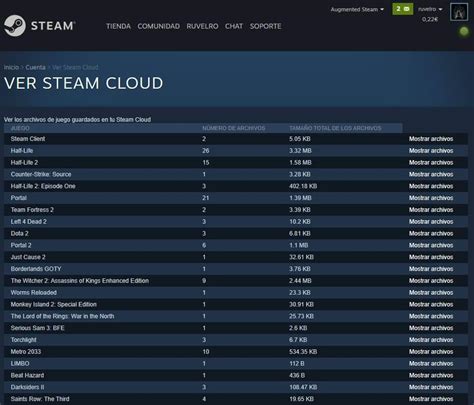Show files for Team Fortress 2
Viewport: 474px width, 405px height.
(431, 210)
